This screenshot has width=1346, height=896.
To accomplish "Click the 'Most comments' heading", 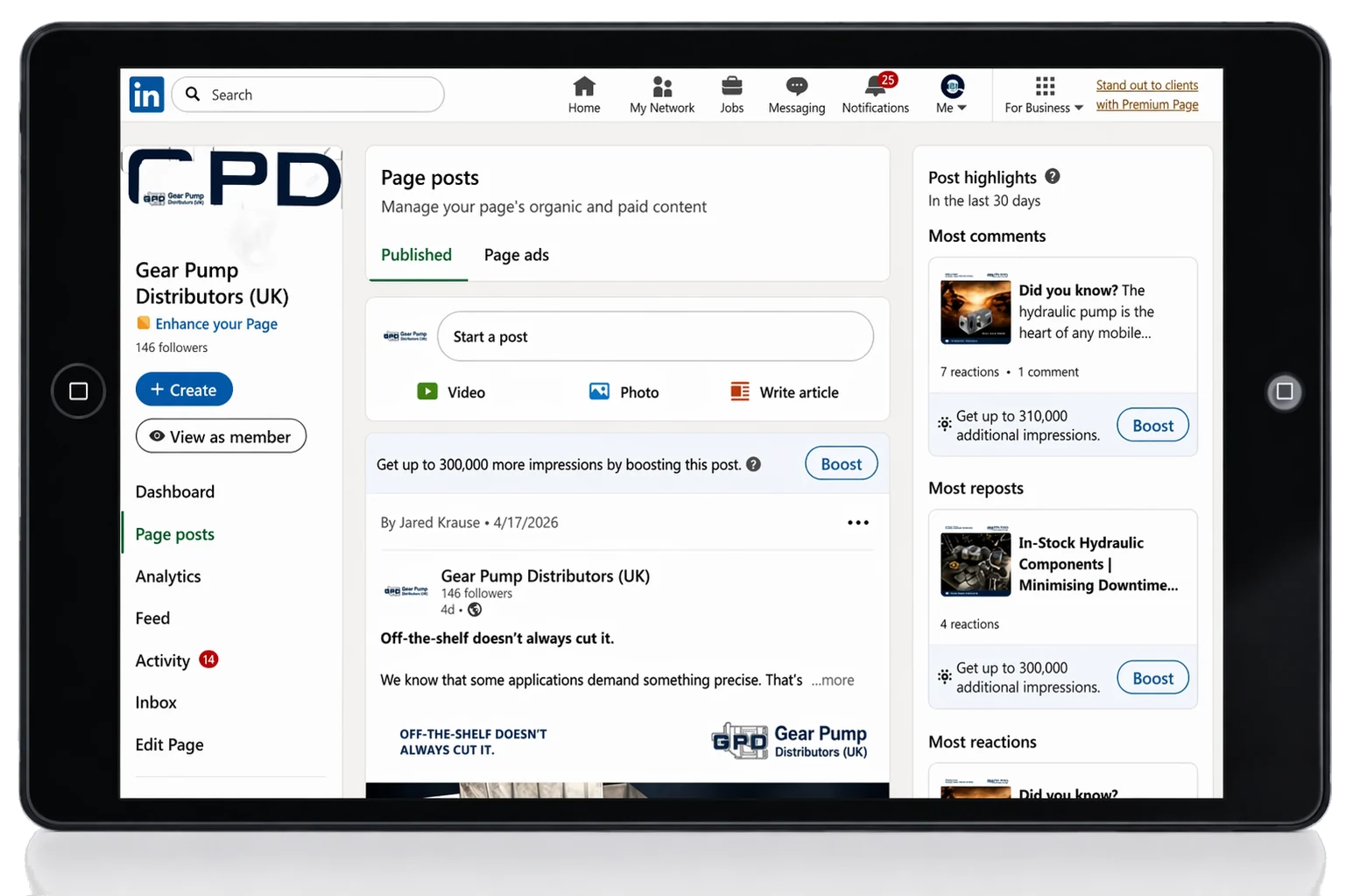I will point(987,236).
